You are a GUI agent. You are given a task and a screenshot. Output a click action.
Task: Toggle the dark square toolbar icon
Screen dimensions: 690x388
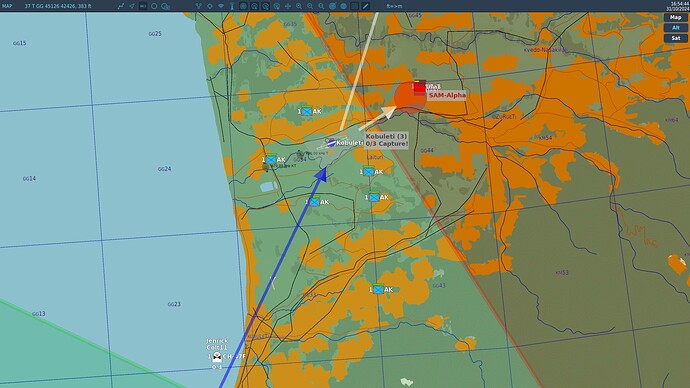354,6
